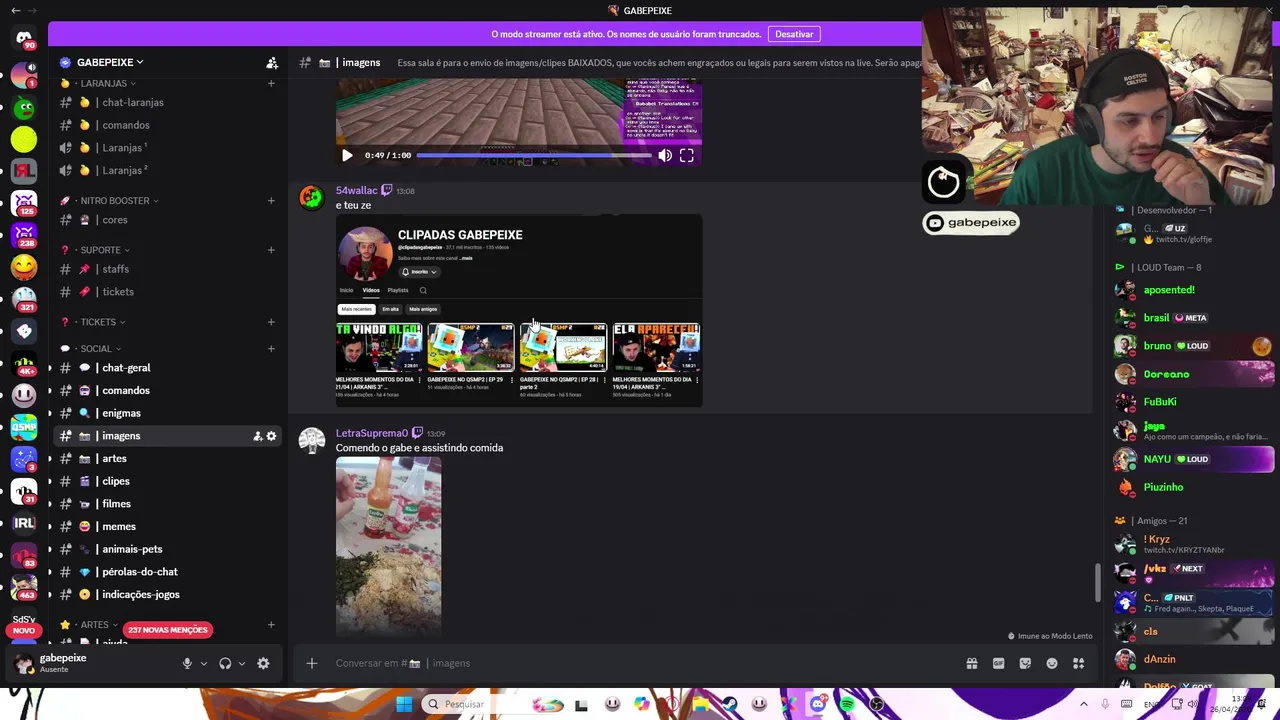The width and height of the screenshot is (1280, 720).
Task: Click the invite people icon beside GABEPEIXE
Action: pyautogui.click(x=272, y=62)
